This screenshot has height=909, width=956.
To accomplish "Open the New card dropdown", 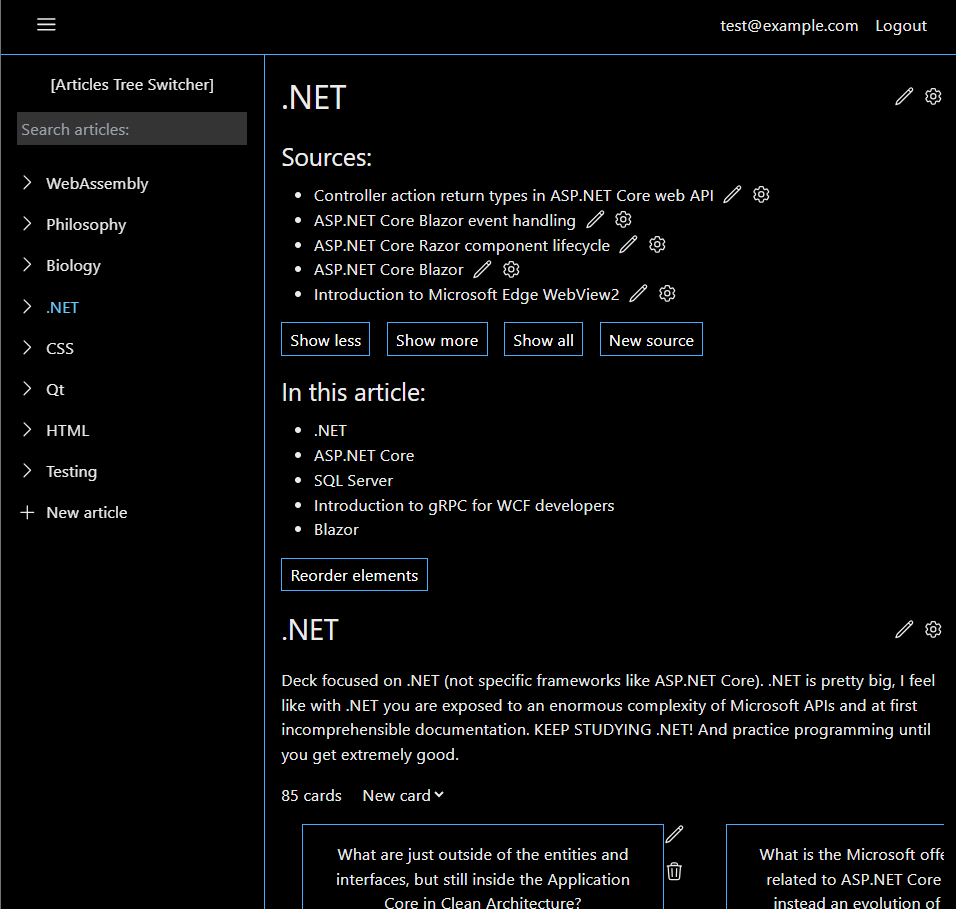I will pyautogui.click(x=403, y=796).
